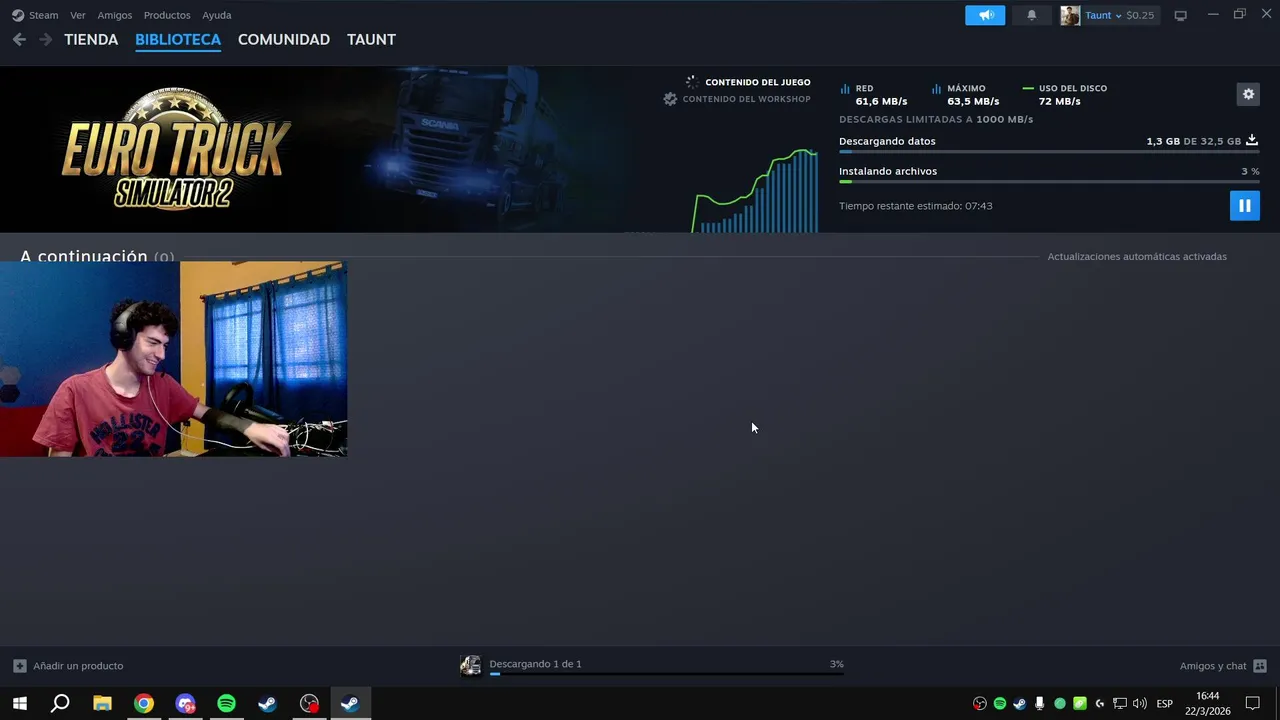Image resolution: width=1280 pixels, height=720 pixels.
Task: Switch to the COMUNIDAD tab
Action: pyautogui.click(x=284, y=40)
